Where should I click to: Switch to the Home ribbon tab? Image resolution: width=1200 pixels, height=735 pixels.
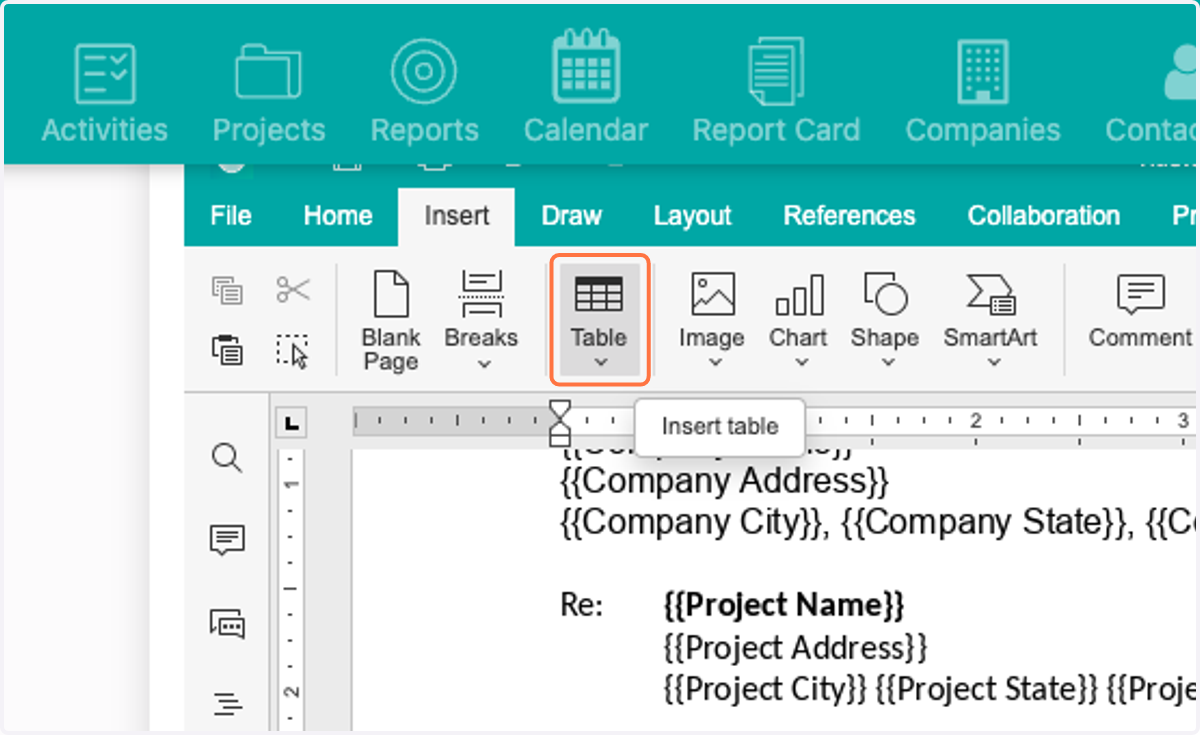[x=338, y=216]
